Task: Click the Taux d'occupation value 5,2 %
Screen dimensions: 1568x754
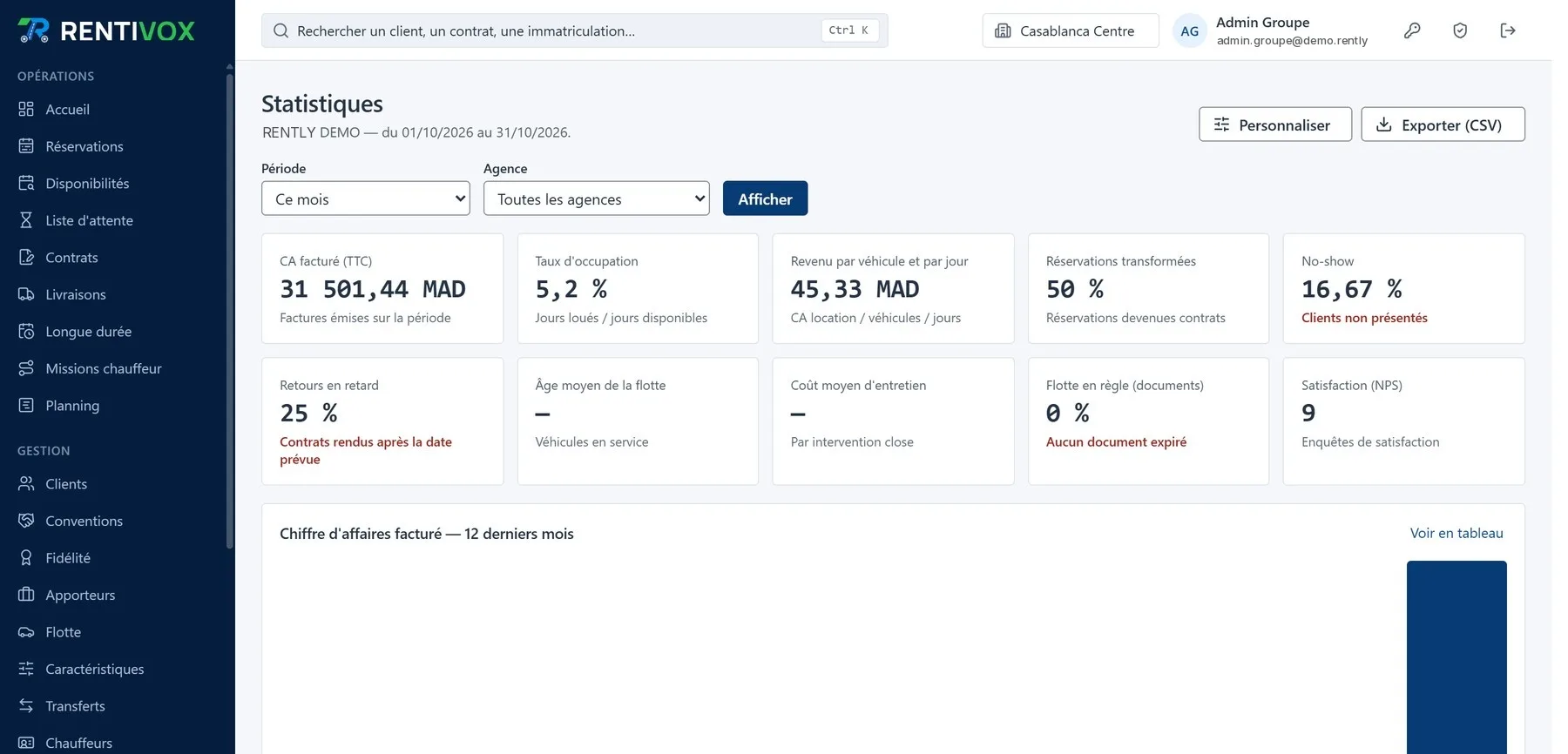Action: click(x=571, y=289)
